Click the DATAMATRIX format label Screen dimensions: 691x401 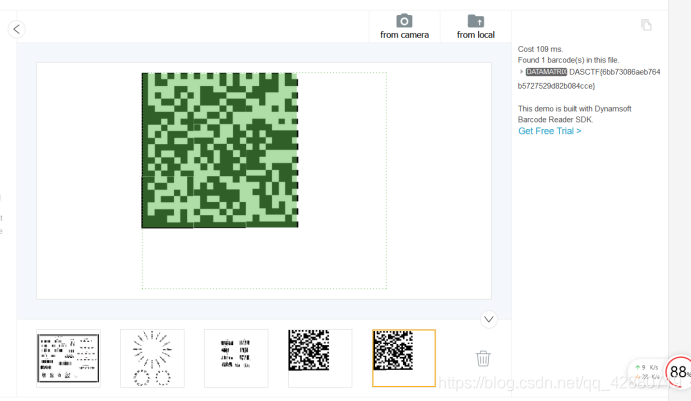pos(546,72)
